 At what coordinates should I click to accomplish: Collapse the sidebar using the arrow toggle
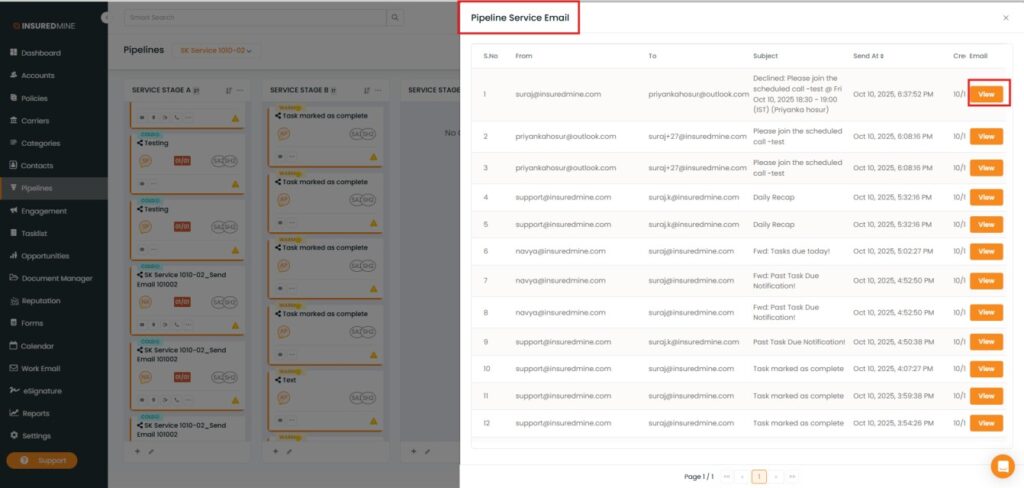[106, 18]
